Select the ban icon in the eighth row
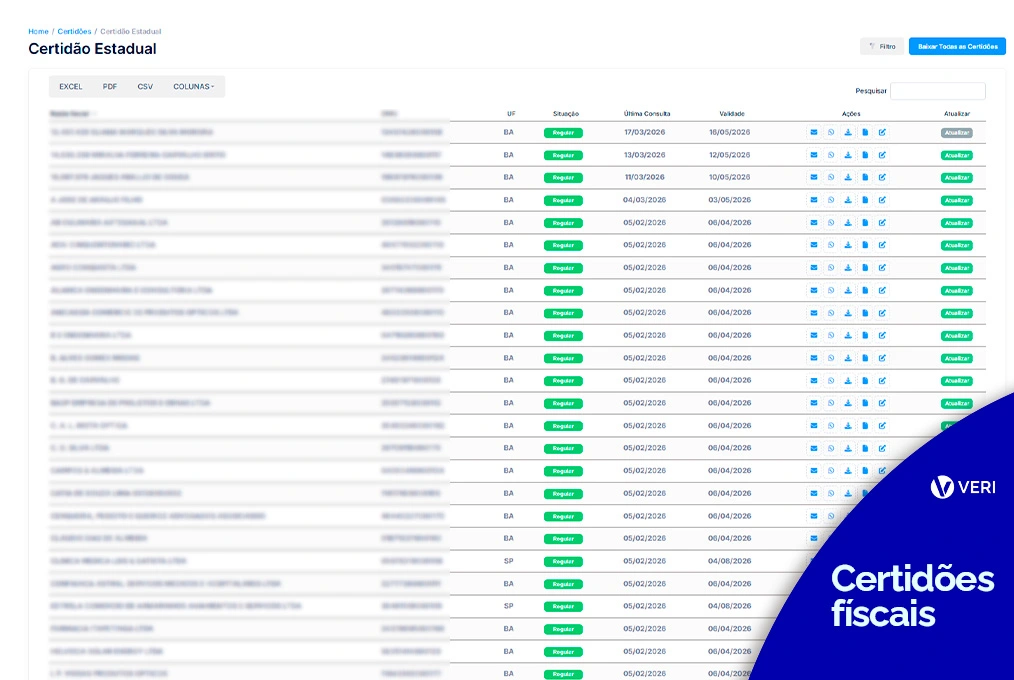The image size is (1014, 680). pyautogui.click(x=831, y=290)
